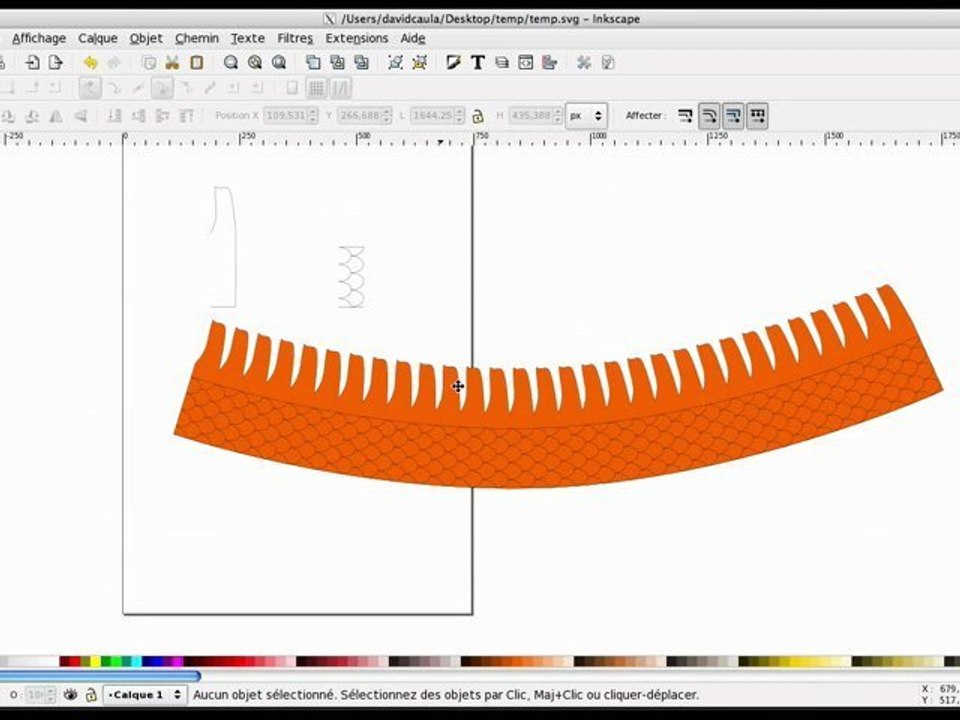This screenshot has height=720, width=960.
Task: Toggle current layer lock icon
Action: tap(91, 695)
